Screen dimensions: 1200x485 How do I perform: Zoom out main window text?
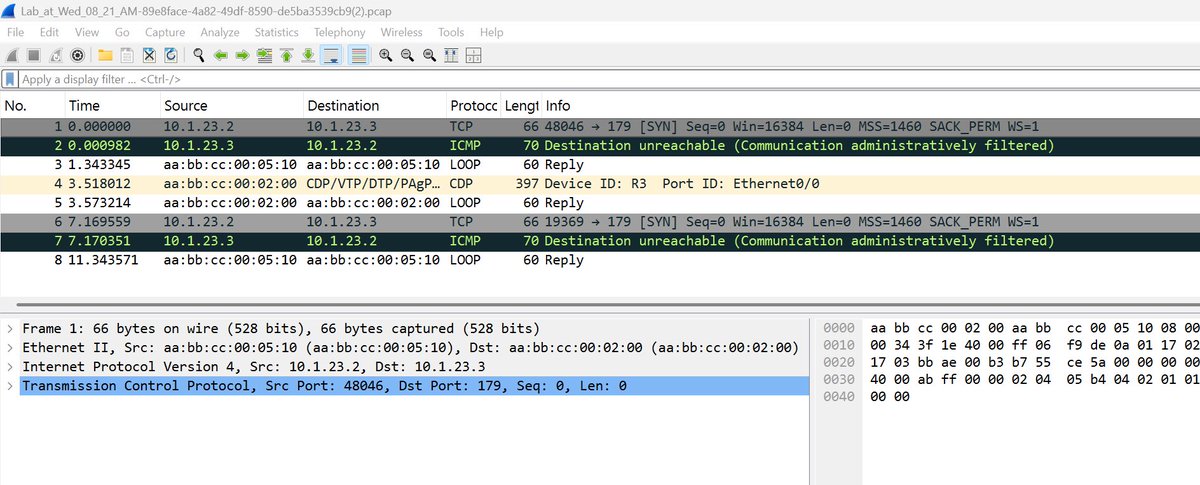407,54
